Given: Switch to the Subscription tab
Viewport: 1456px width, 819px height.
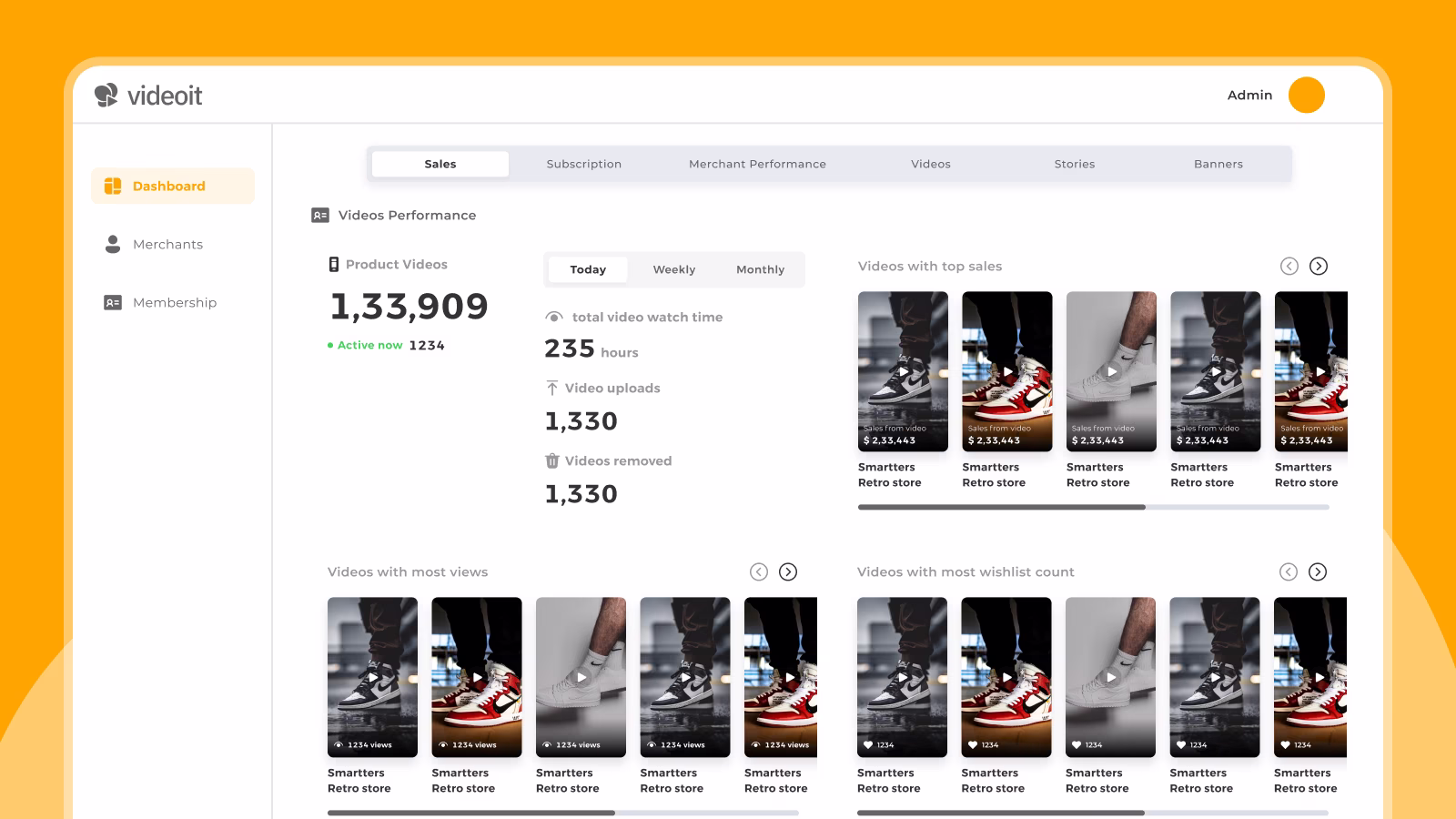Looking at the screenshot, I should point(584,164).
